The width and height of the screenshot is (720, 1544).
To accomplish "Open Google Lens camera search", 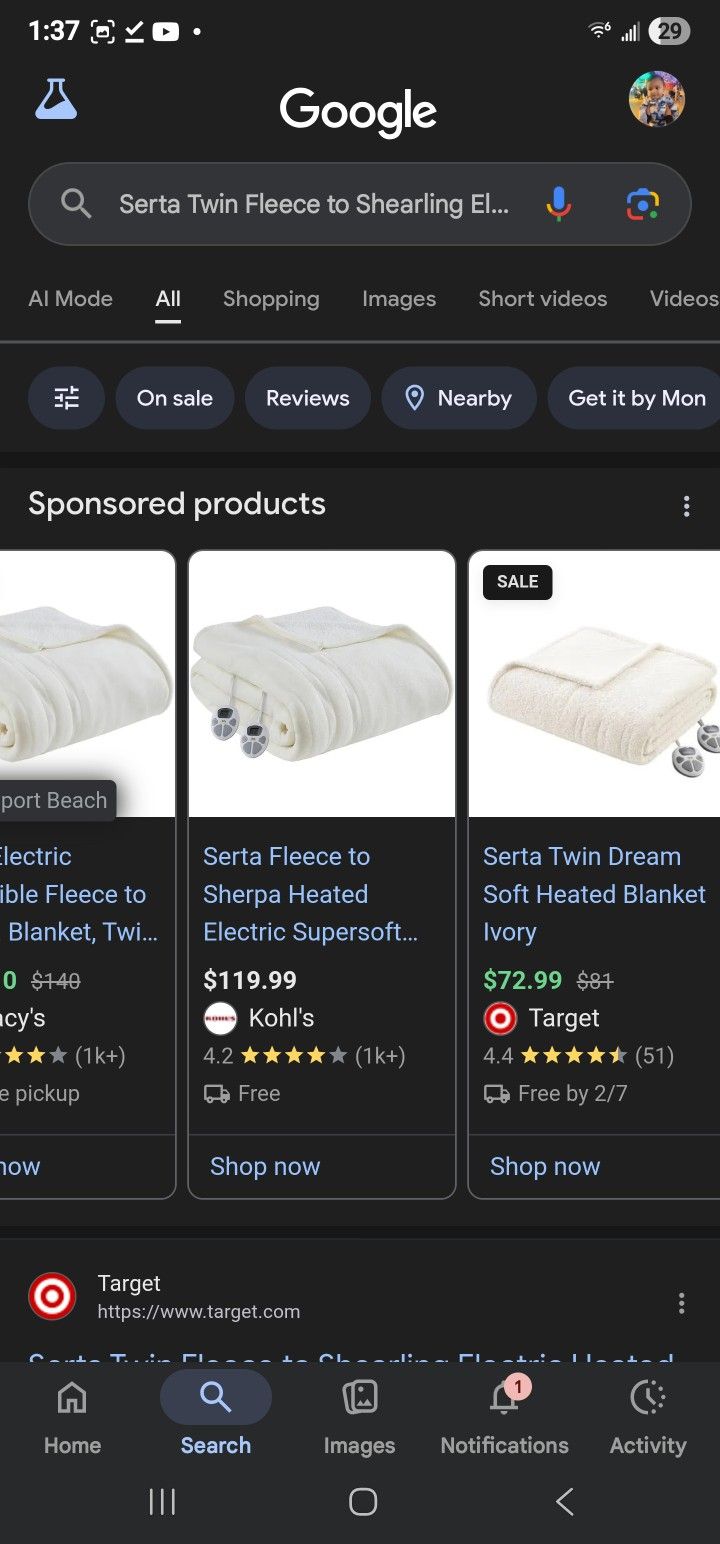I will click(x=642, y=204).
